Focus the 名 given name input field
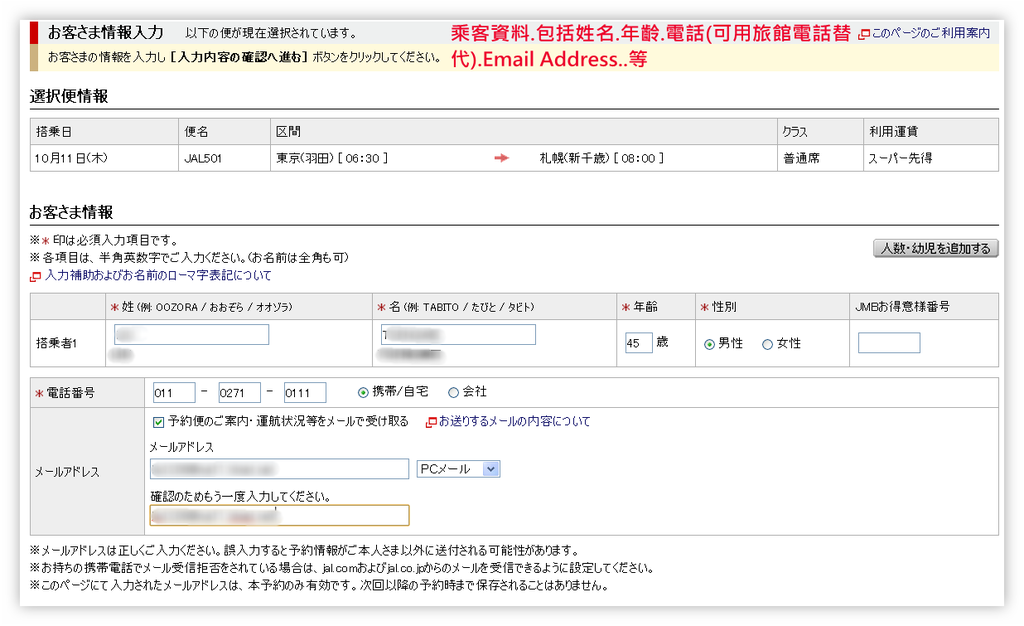 click(458, 334)
